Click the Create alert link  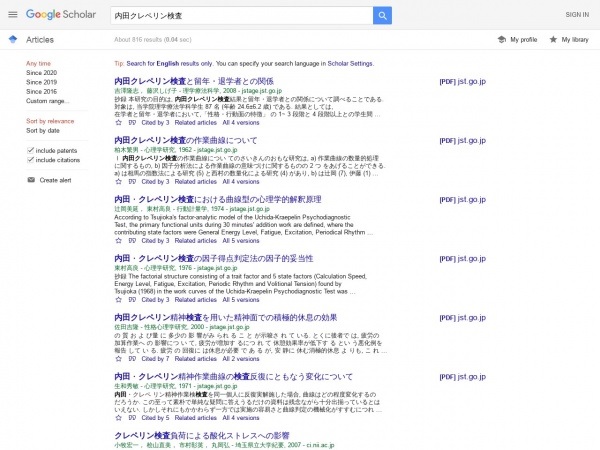click(55, 180)
